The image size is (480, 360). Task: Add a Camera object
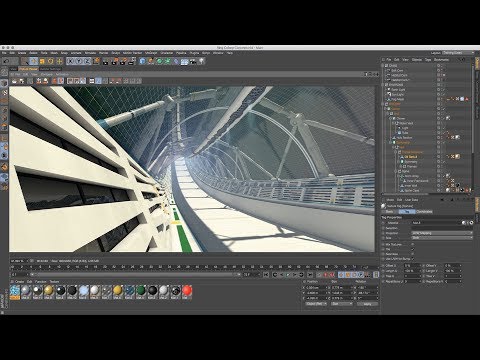click(193, 61)
